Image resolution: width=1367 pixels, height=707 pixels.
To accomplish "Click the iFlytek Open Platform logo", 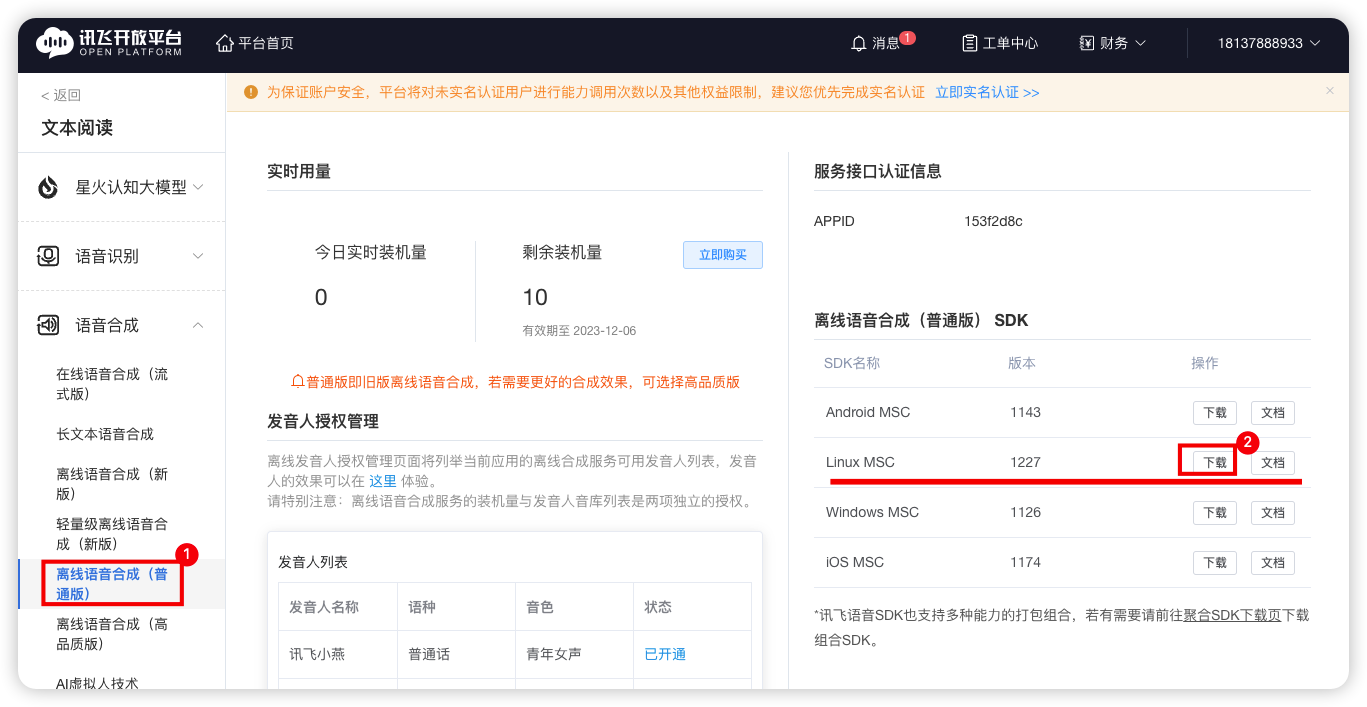I will pyautogui.click(x=109, y=43).
